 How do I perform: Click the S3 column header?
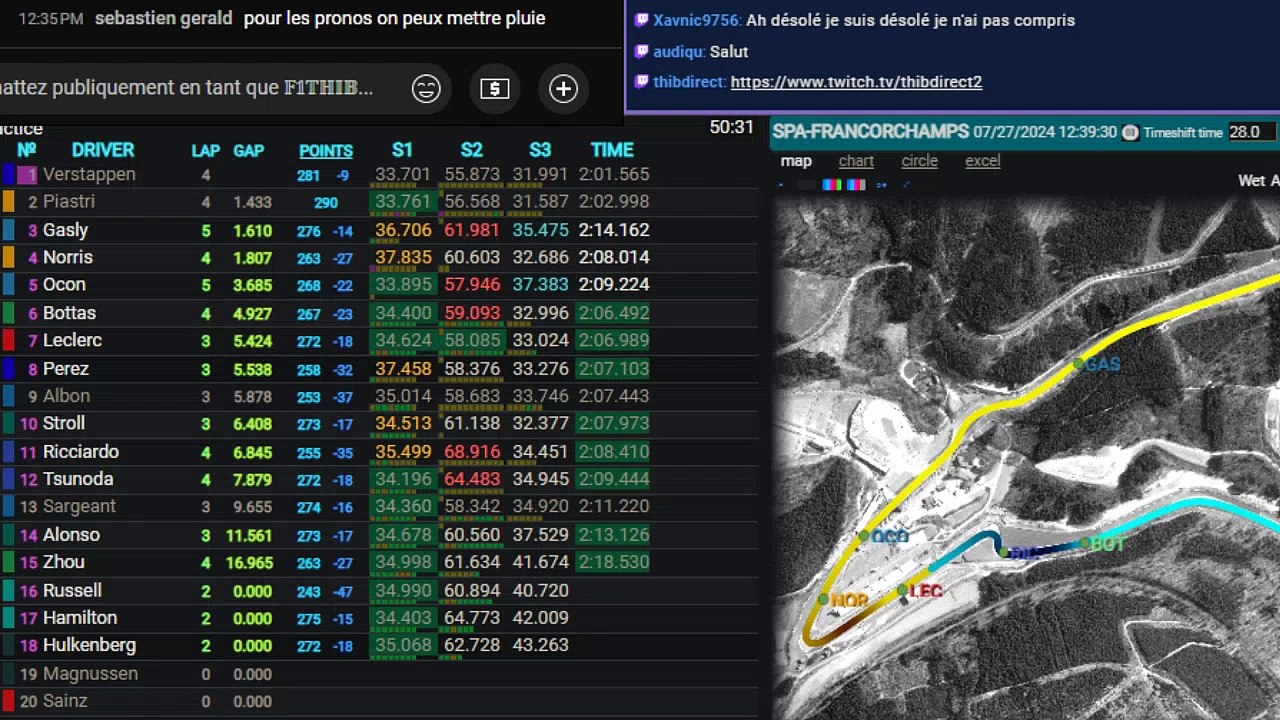click(540, 150)
